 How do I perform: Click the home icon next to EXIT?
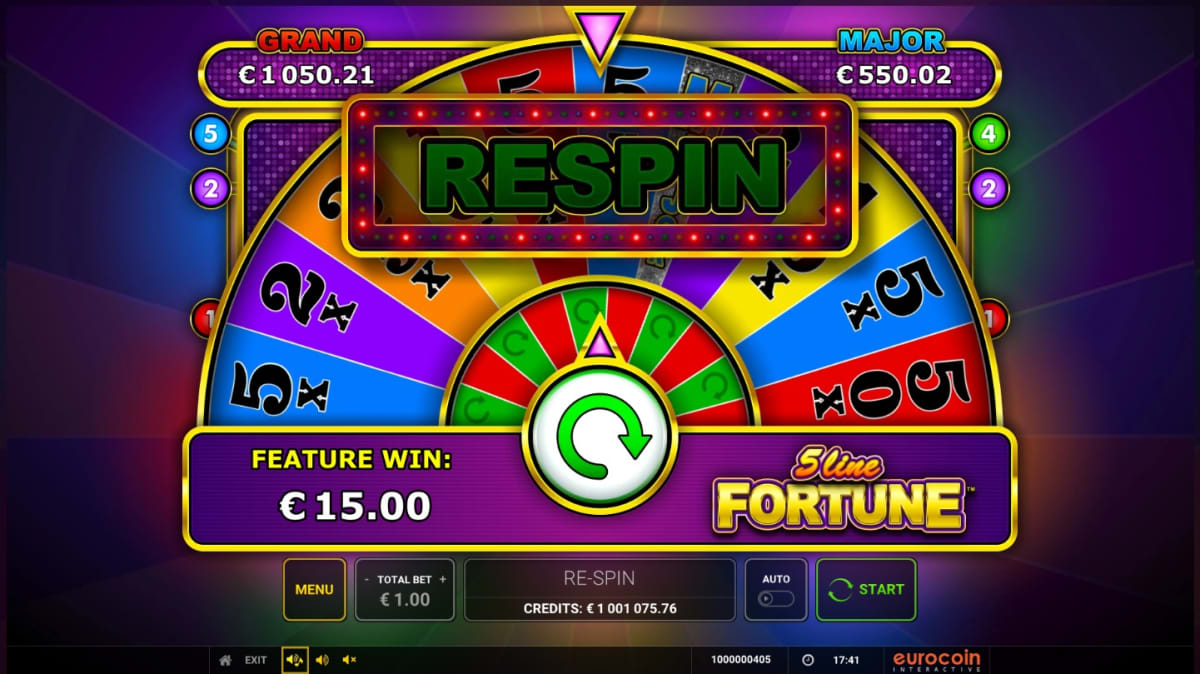225,660
